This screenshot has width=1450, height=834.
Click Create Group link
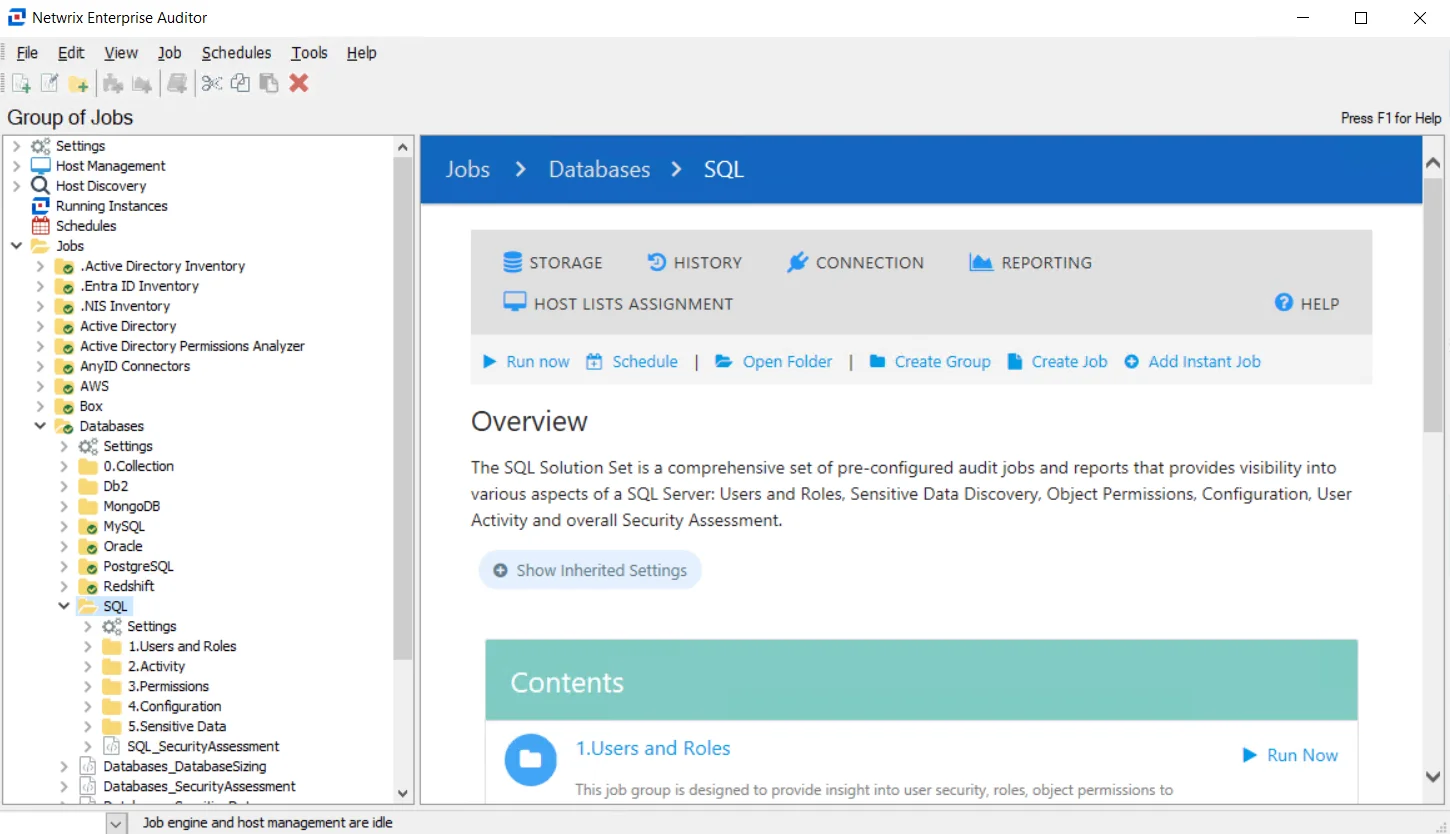(930, 362)
